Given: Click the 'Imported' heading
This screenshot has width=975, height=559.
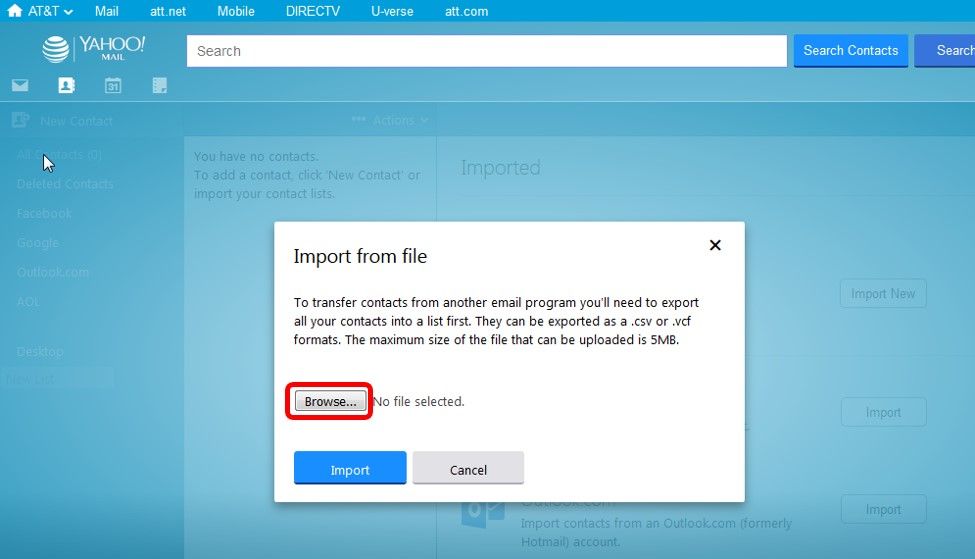Looking at the screenshot, I should pos(501,167).
